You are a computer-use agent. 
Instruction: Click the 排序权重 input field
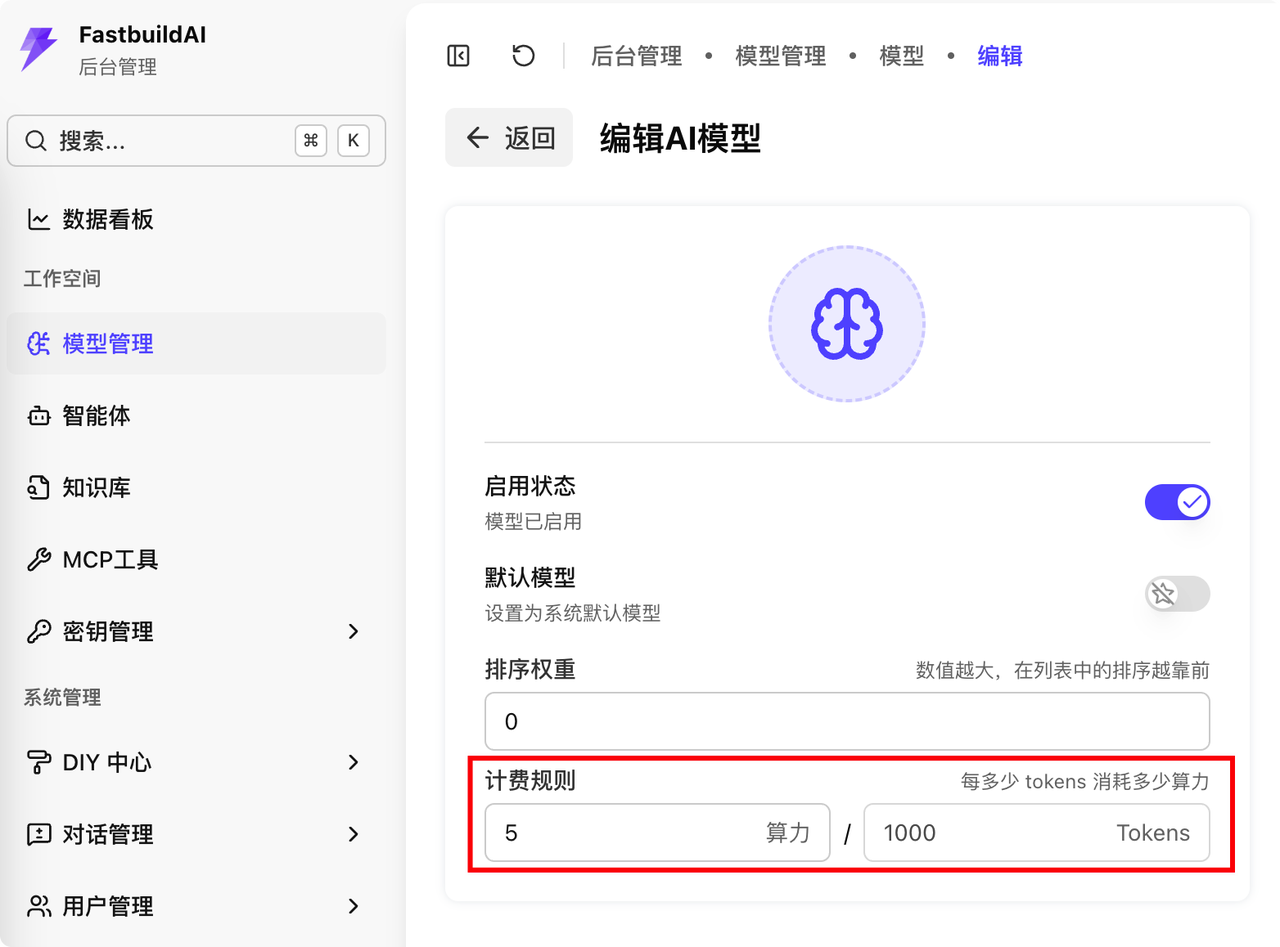pos(847,721)
